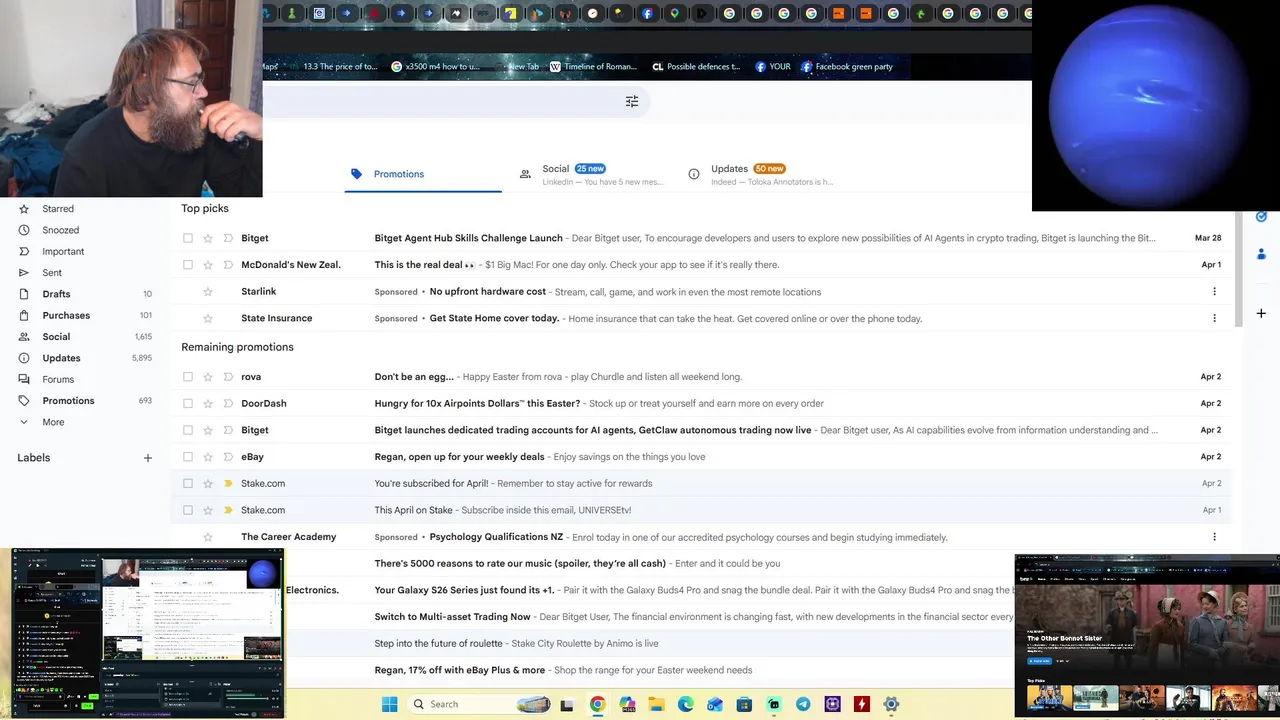Open three-dot menu on State Insurance ad
Image resolution: width=1280 pixels, height=720 pixels.
pyautogui.click(x=1214, y=318)
